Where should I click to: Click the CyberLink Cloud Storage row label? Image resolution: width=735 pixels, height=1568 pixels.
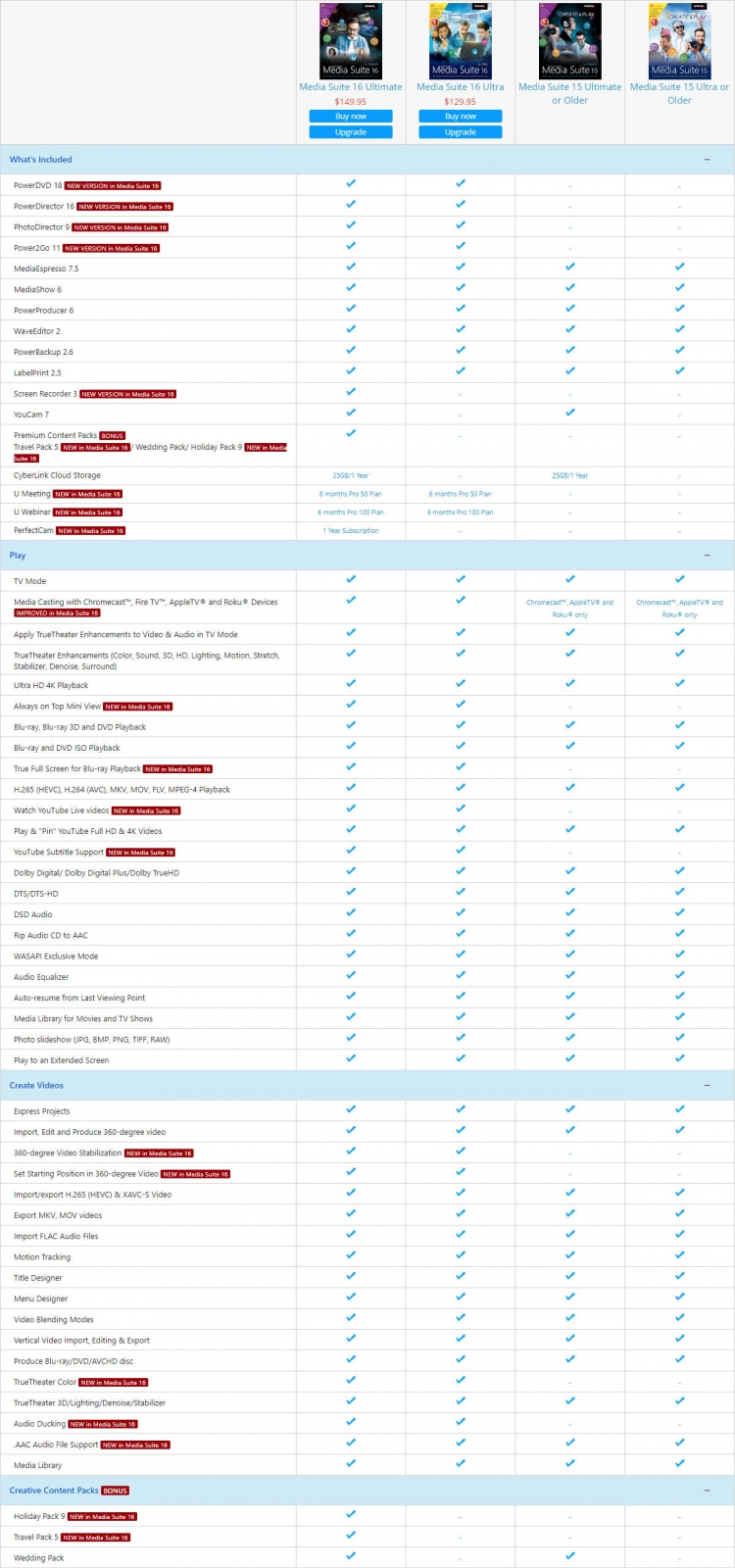pos(57,475)
